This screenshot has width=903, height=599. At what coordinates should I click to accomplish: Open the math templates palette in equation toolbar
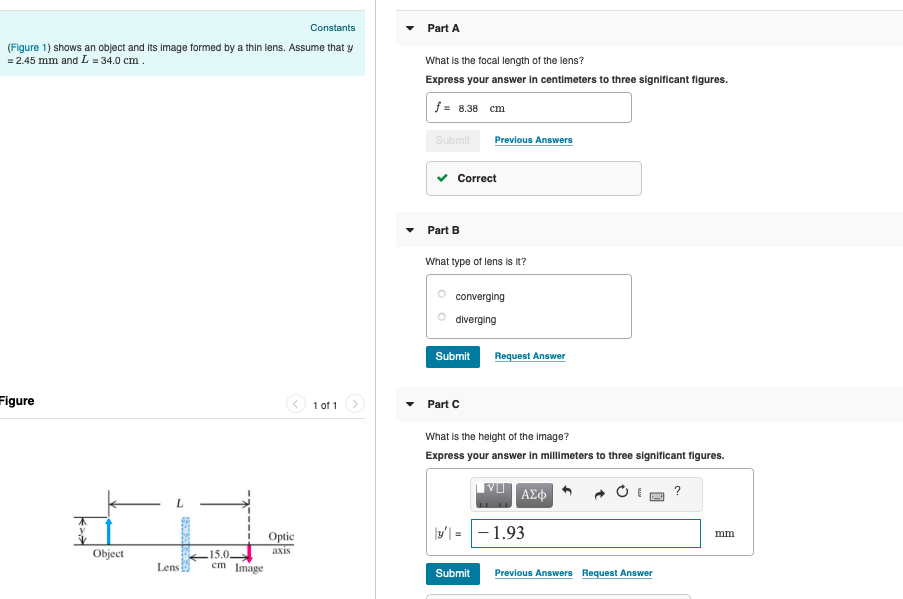click(x=494, y=493)
